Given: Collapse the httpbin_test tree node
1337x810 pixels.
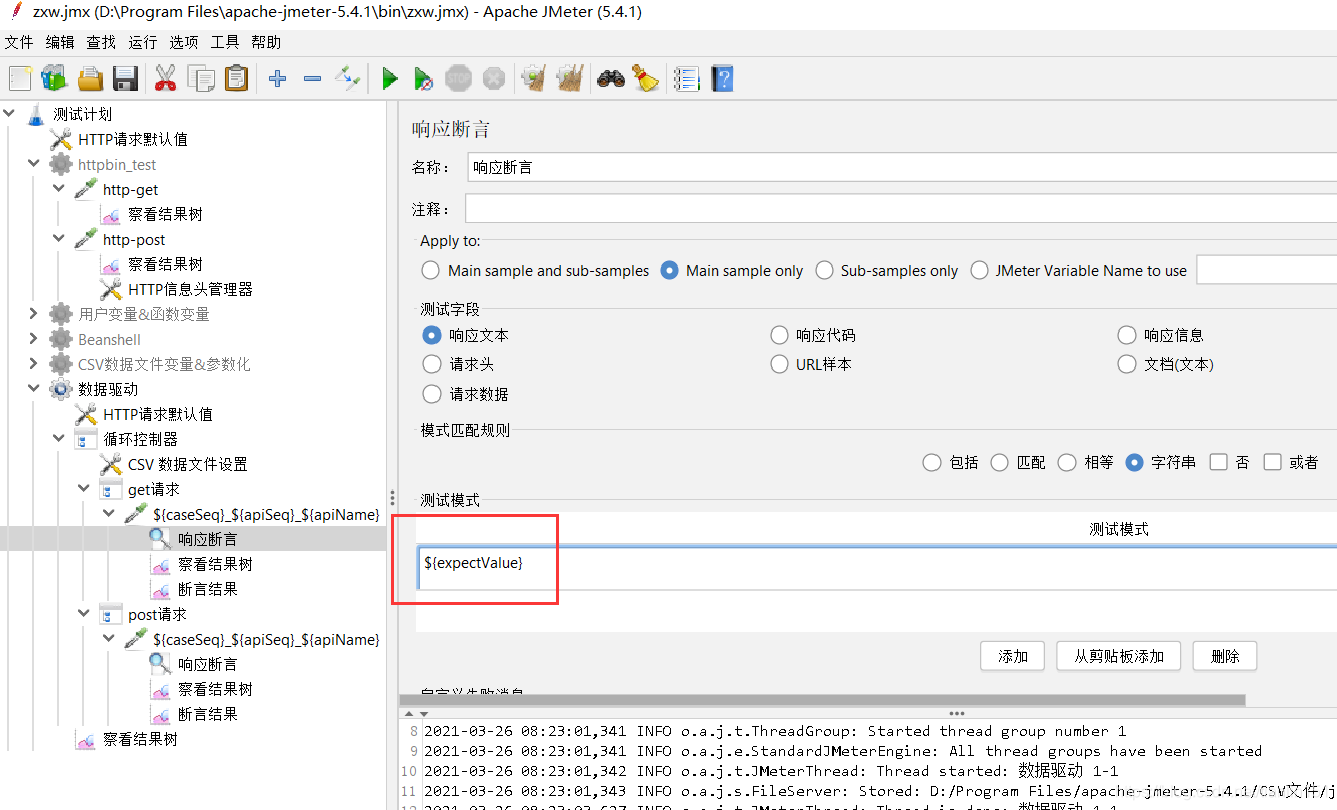Looking at the screenshot, I should click(x=34, y=164).
